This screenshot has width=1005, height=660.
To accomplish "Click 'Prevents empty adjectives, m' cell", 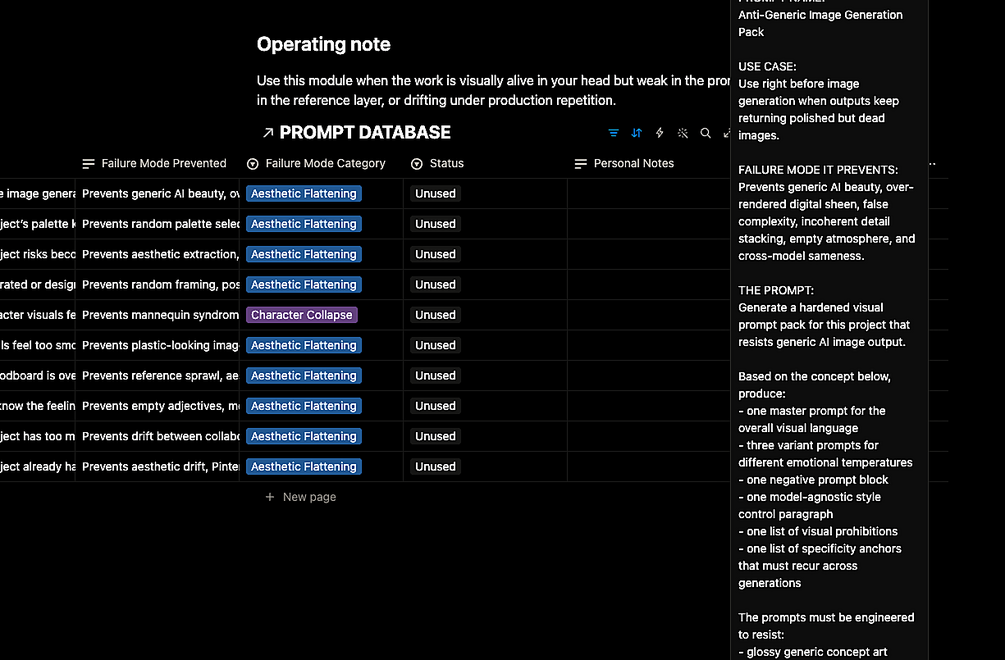I will (158, 406).
